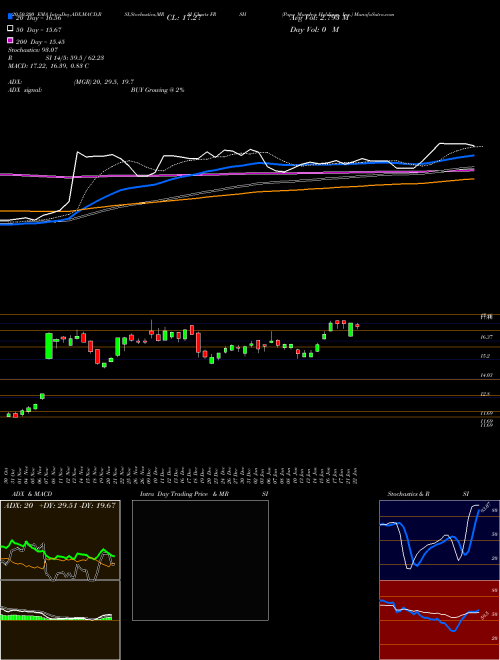Click the 'SI 14/5: 59.5 / 62.28' readout
The width and height of the screenshot is (500, 660).
coord(75,58)
